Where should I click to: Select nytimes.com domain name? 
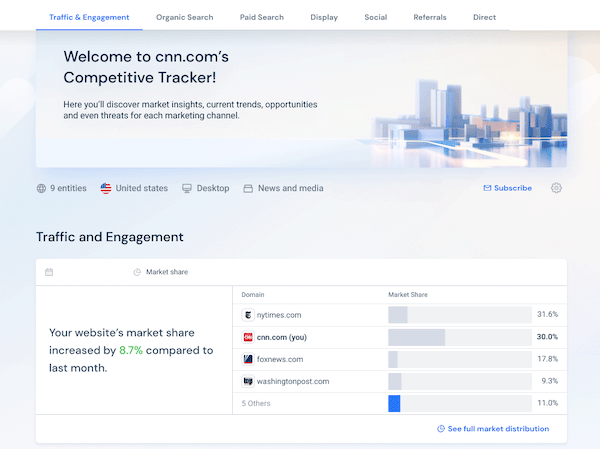pos(279,315)
